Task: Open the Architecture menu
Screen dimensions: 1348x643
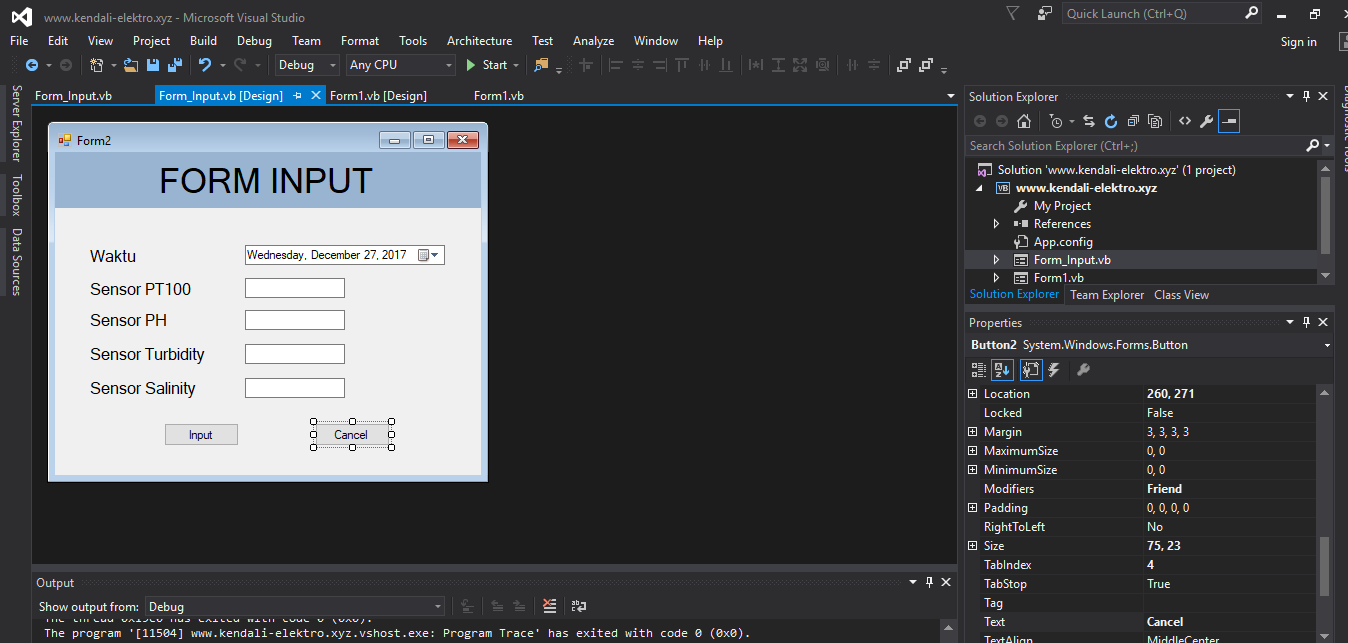Action: point(479,41)
